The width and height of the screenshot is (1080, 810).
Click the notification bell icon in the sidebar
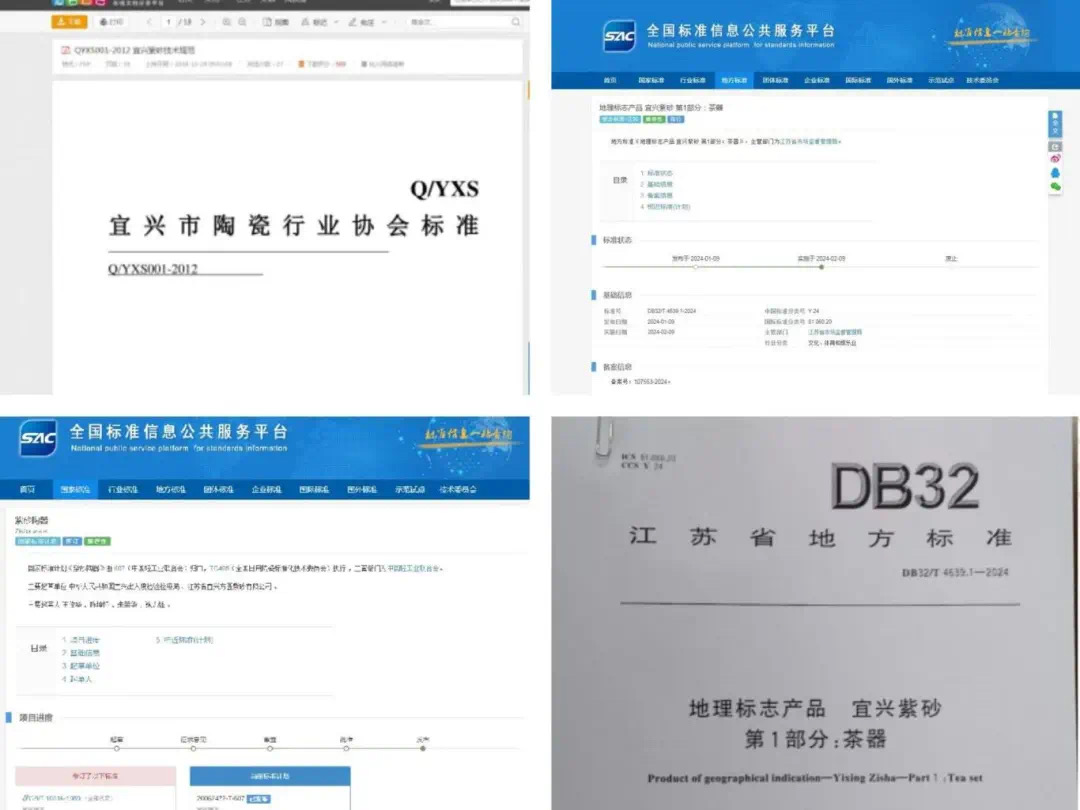(x=1056, y=173)
